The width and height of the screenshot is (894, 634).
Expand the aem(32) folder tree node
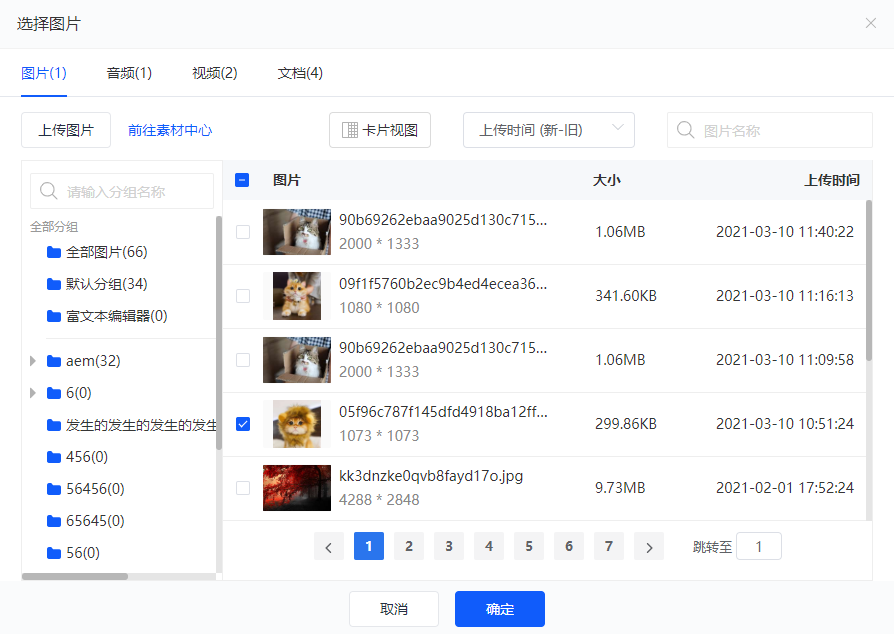33,361
